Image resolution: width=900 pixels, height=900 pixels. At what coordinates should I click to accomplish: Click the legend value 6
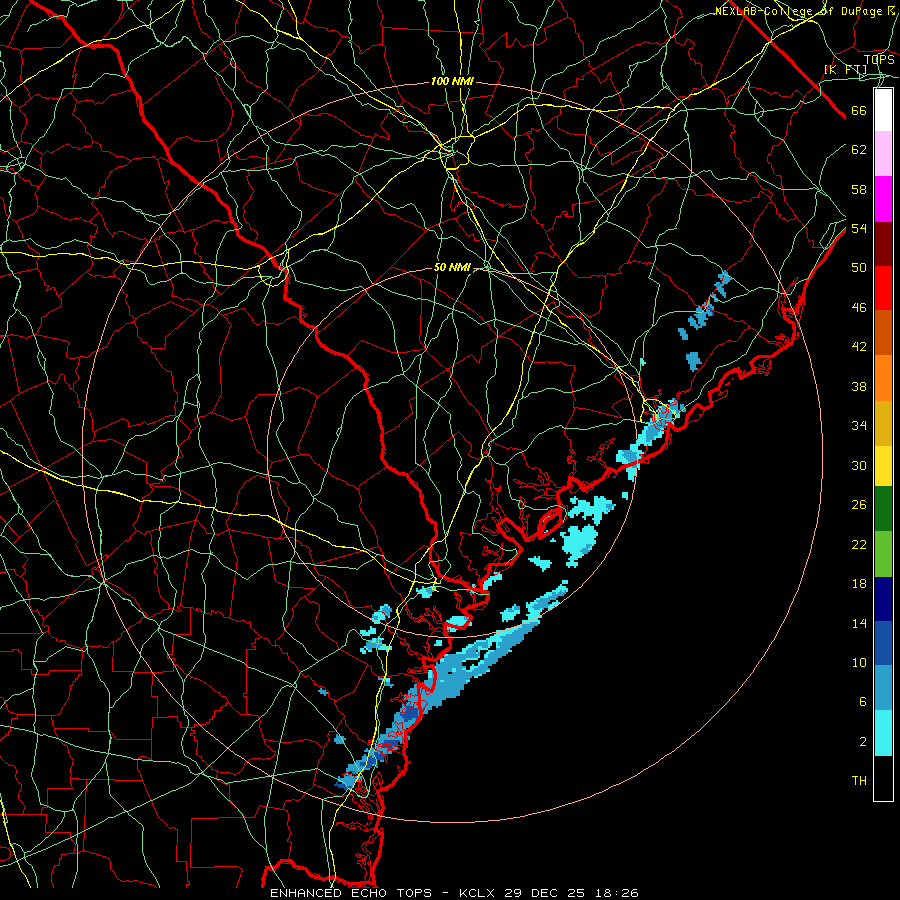click(x=863, y=702)
